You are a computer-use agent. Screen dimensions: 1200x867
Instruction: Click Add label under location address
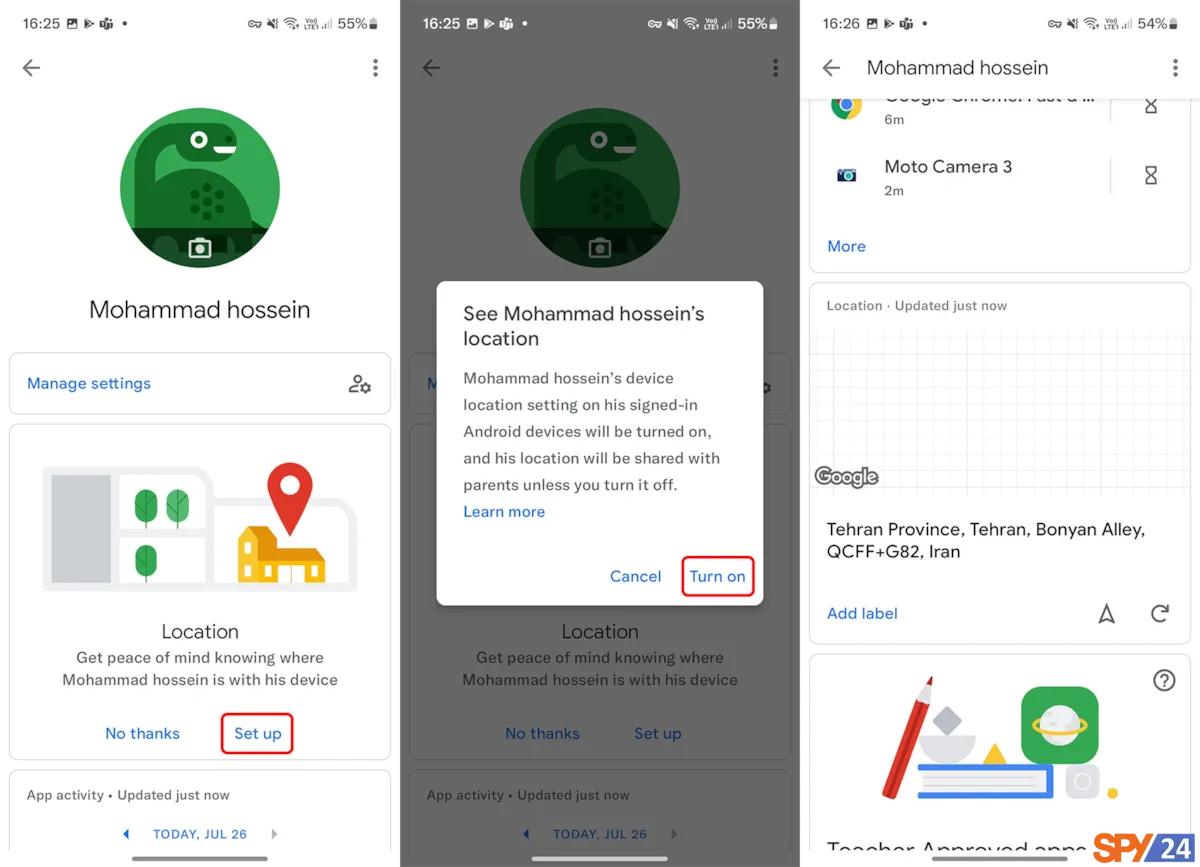tap(862, 613)
